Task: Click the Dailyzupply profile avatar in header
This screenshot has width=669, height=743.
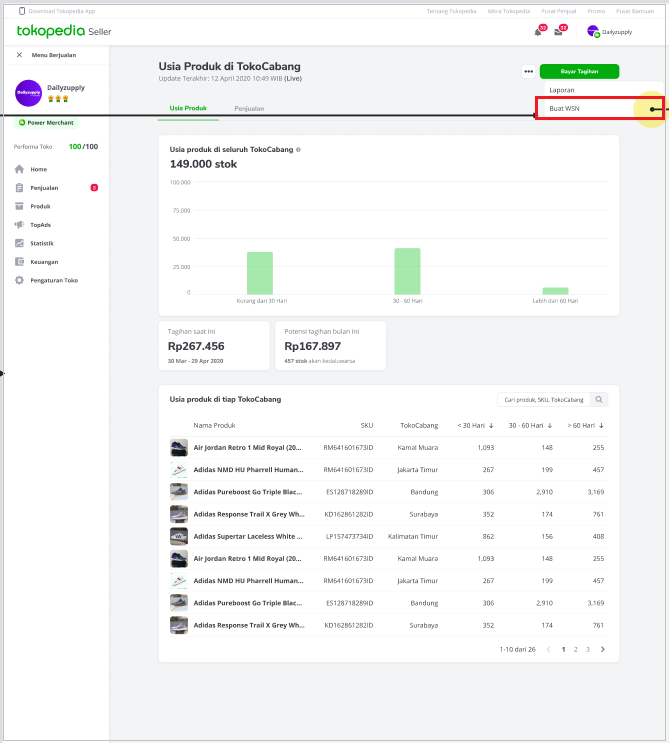Action: click(593, 32)
